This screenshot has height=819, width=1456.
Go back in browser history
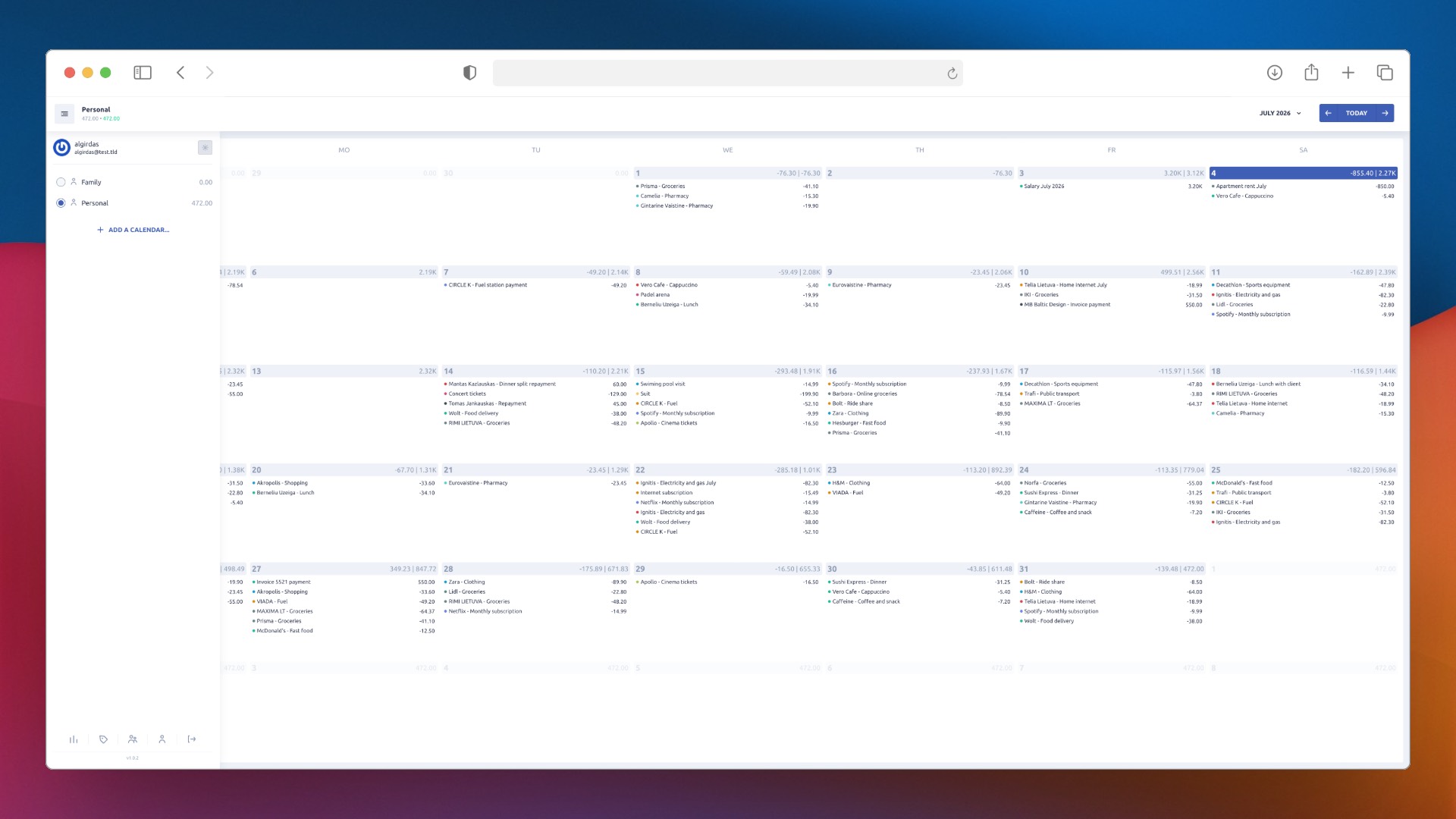coord(180,73)
